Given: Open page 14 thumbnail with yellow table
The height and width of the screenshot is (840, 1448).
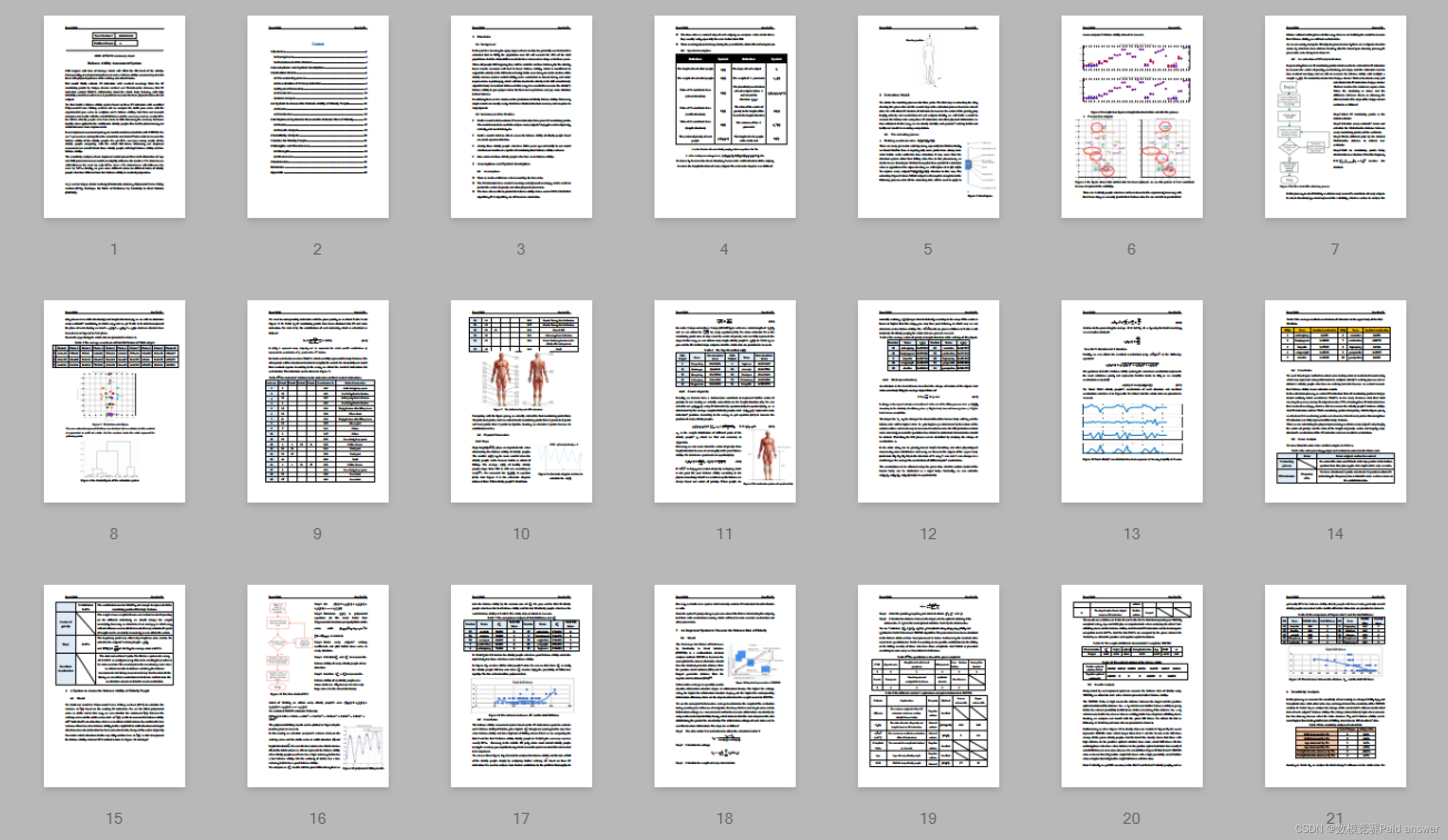Looking at the screenshot, I should pos(1335,401).
